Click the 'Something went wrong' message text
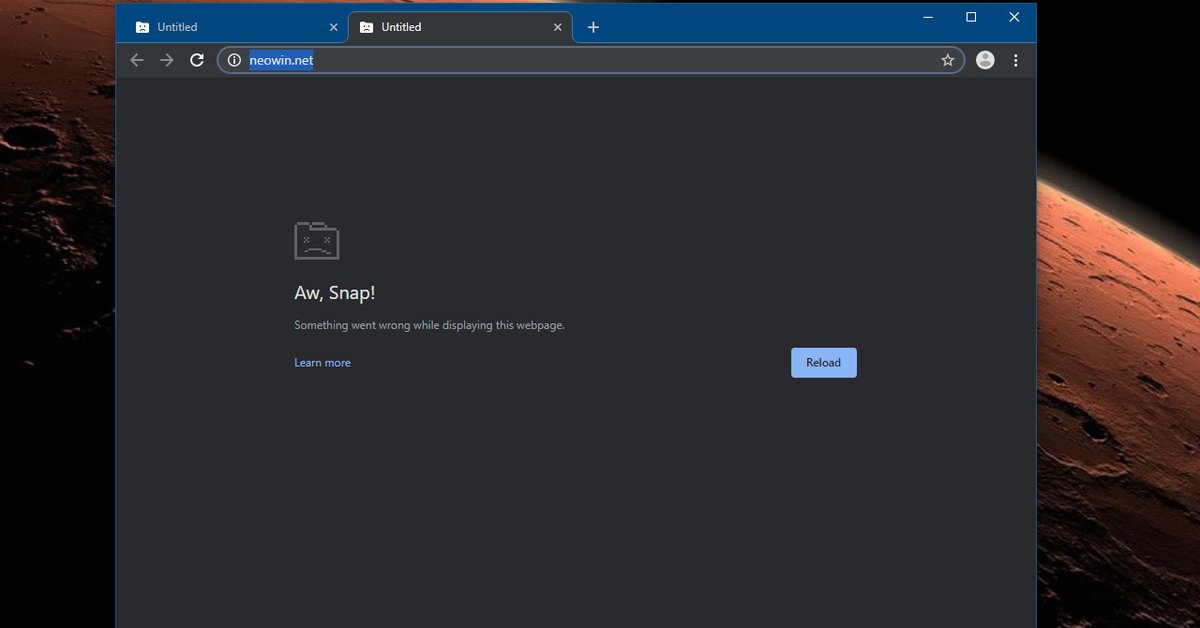Image resolution: width=1200 pixels, height=628 pixels. [429, 325]
